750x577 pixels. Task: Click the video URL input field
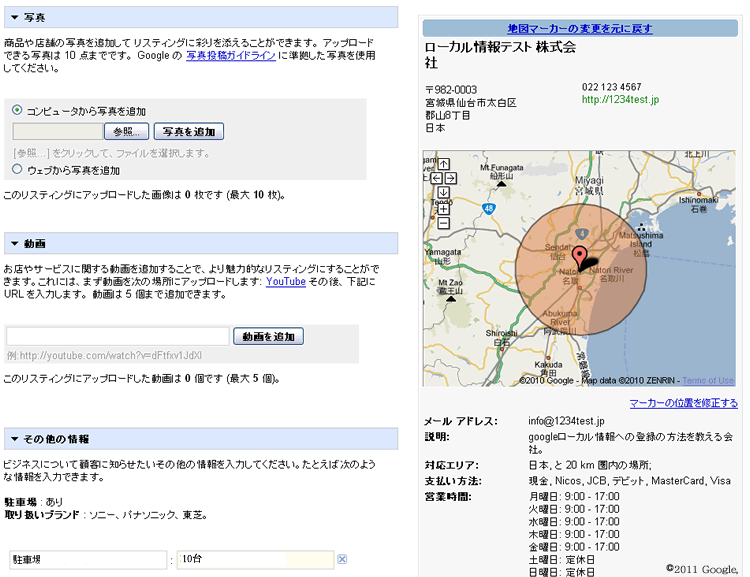[x=118, y=336]
